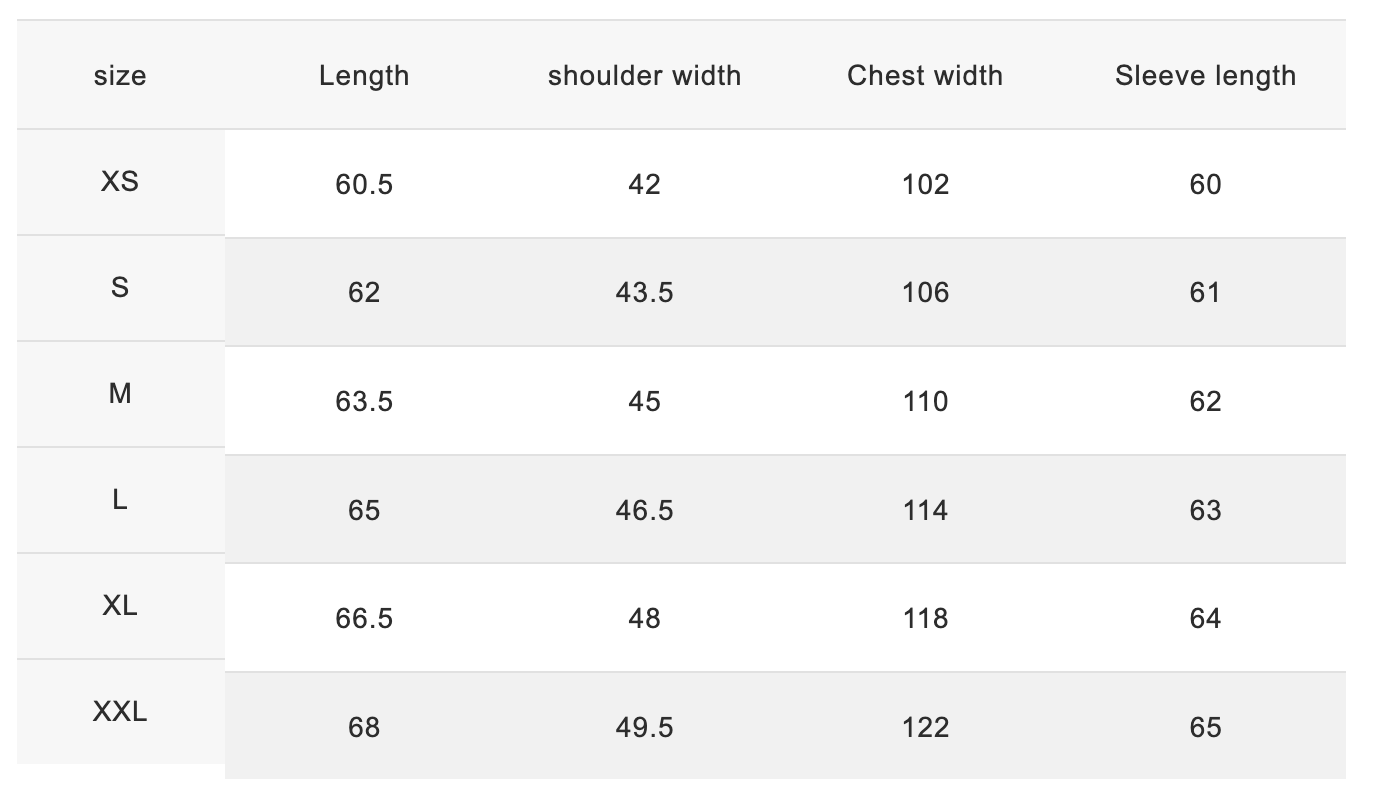Click the 'size' column header
Image resolution: width=1378 pixels, height=798 pixels.
(120, 76)
